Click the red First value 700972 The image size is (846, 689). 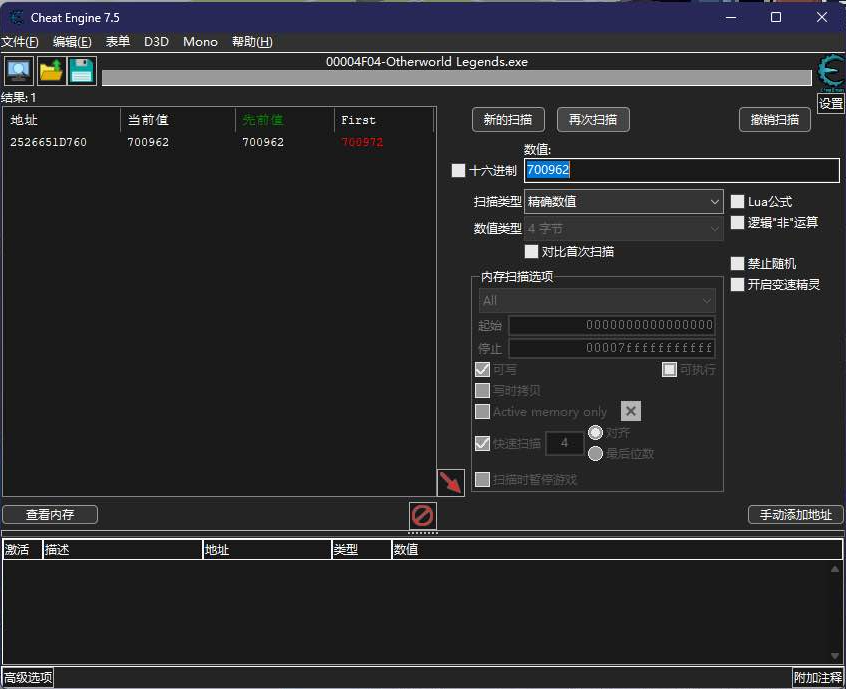tap(362, 142)
